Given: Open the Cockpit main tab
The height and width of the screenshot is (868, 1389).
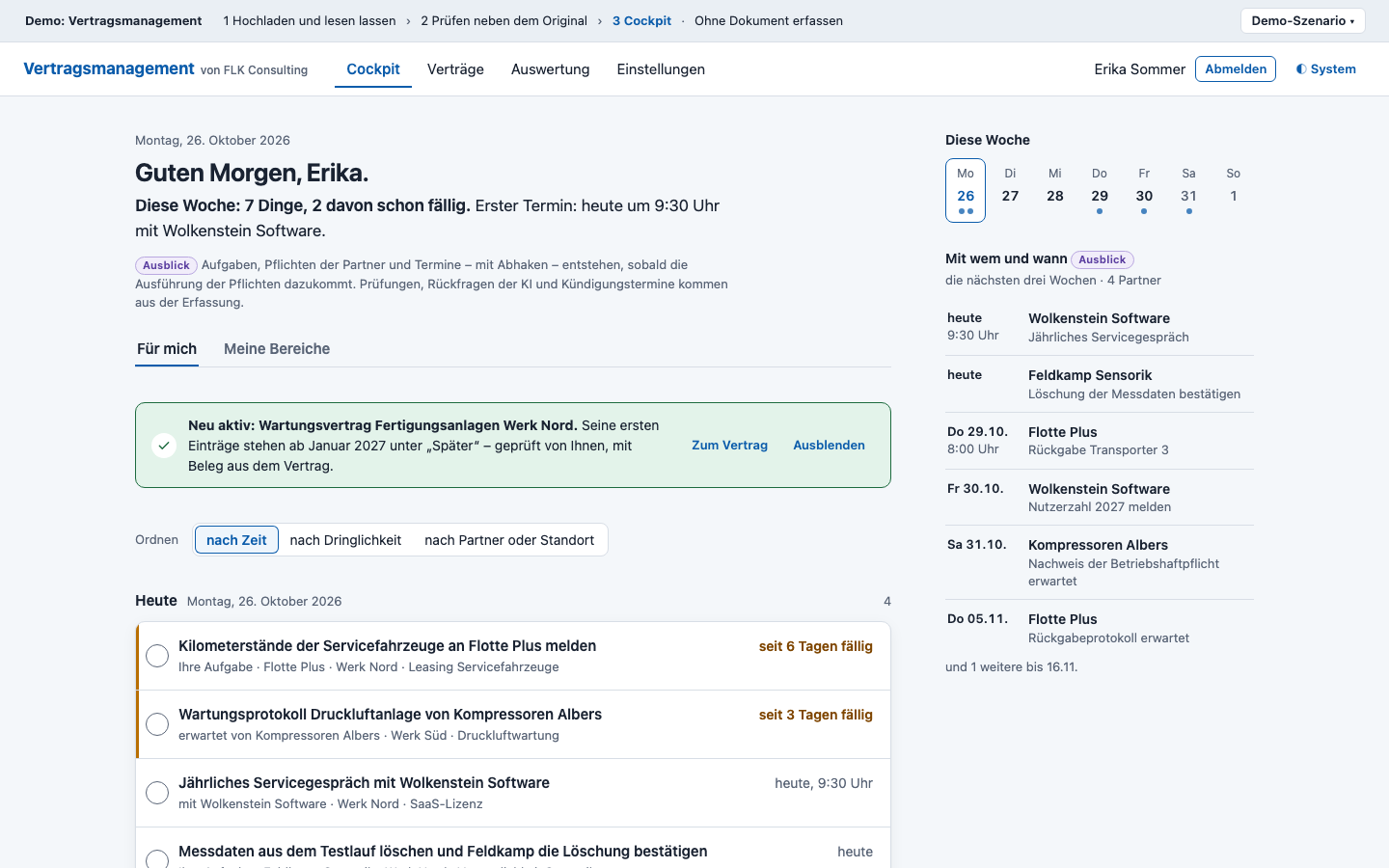Looking at the screenshot, I should 373,69.
